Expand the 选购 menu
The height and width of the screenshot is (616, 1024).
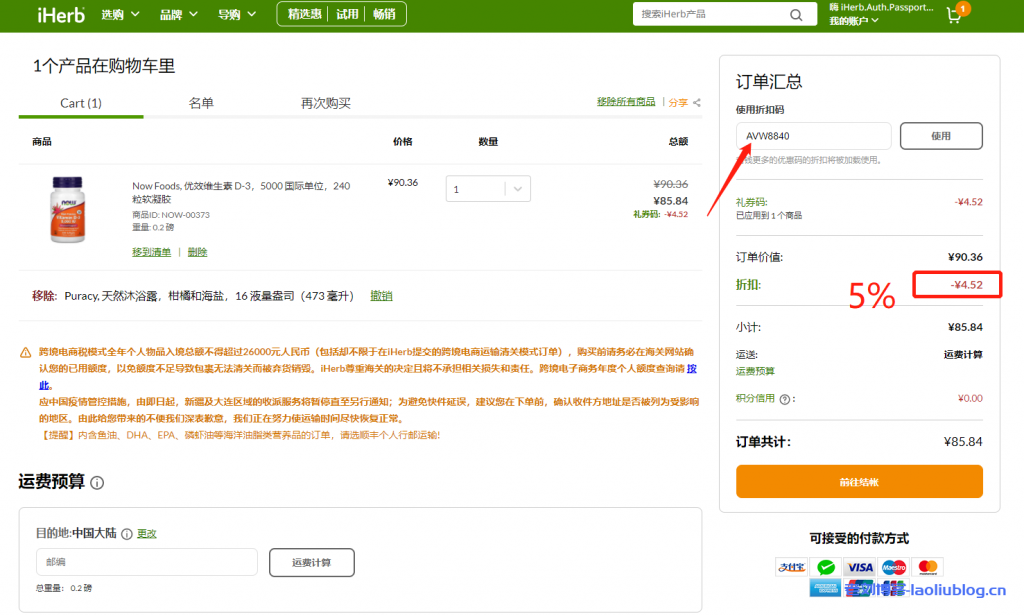[120, 15]
